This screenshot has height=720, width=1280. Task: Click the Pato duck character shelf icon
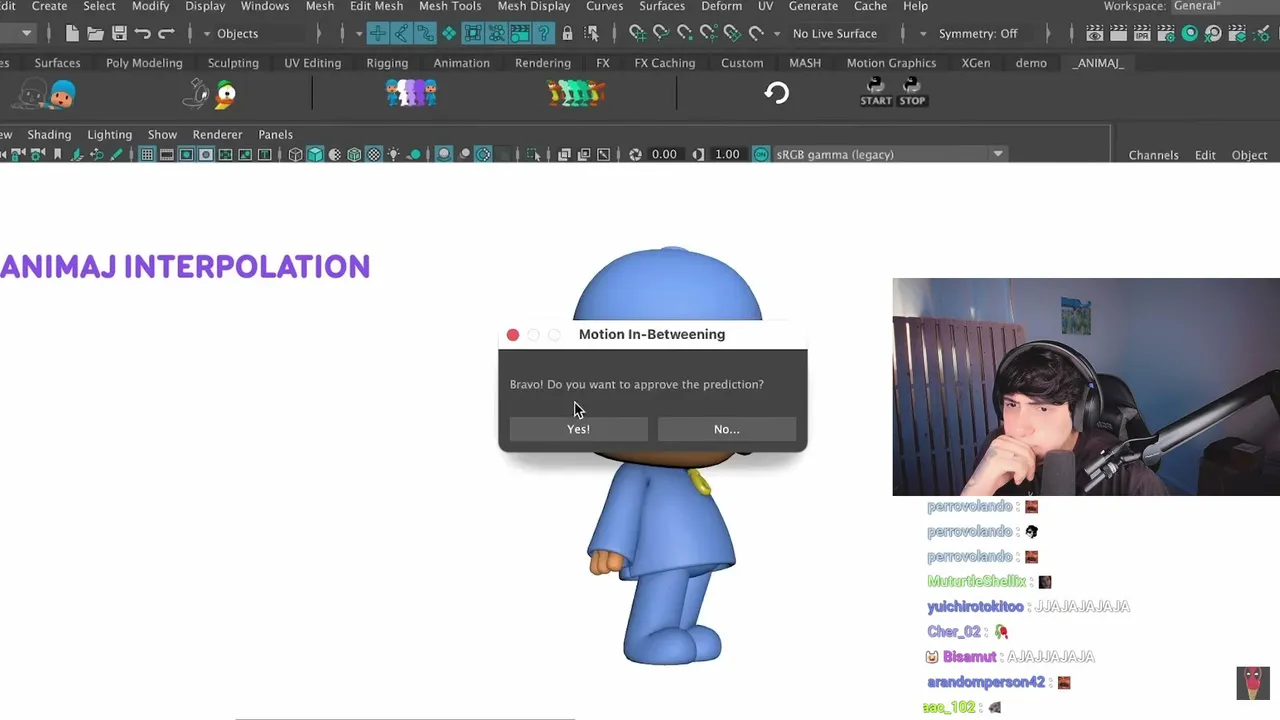click(x=211, y=94)
